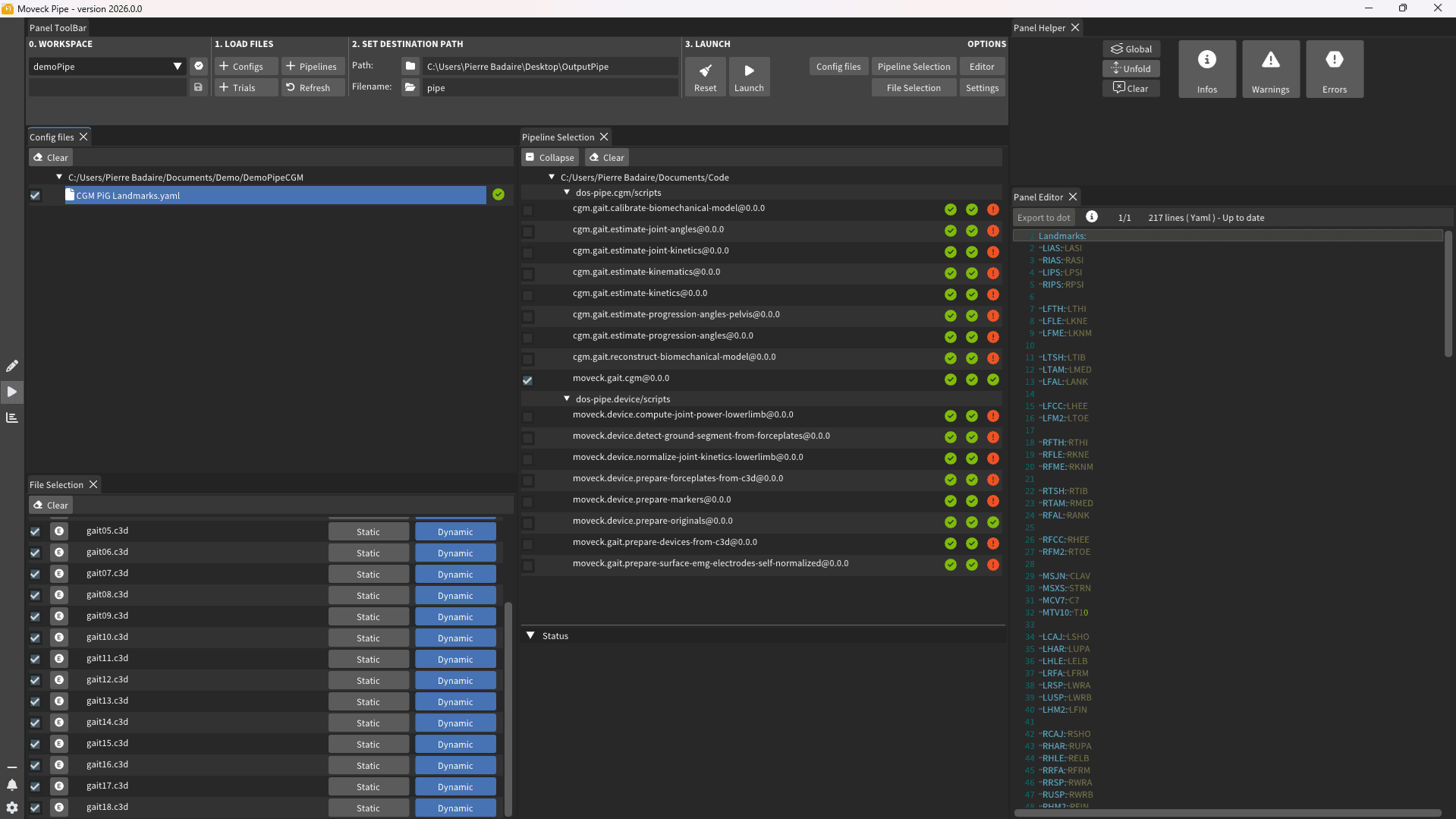Uncheck gait12.c3d file
Image resolution: width=1456 pixels, height=819 pixels.
(x=35, y=680)
